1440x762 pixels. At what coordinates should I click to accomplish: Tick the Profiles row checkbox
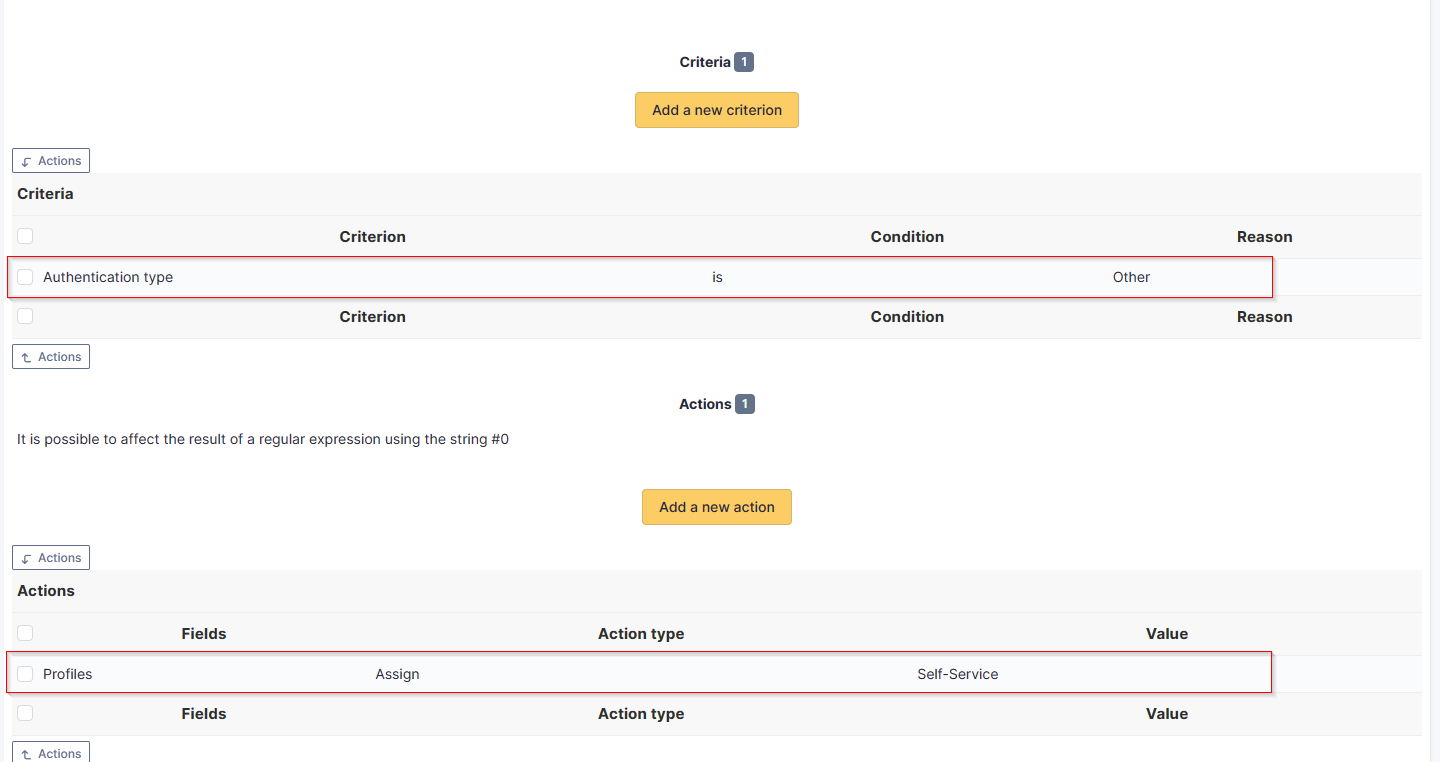(25, 674)
